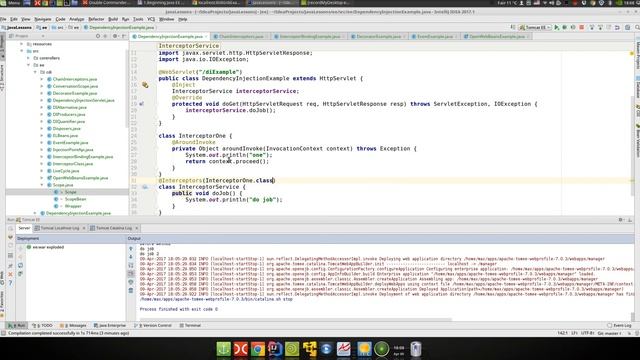The image size is (640, 360).
Task: Toggle the pin tab icon in the Run sidebar
Action: [x=10, y=265]
